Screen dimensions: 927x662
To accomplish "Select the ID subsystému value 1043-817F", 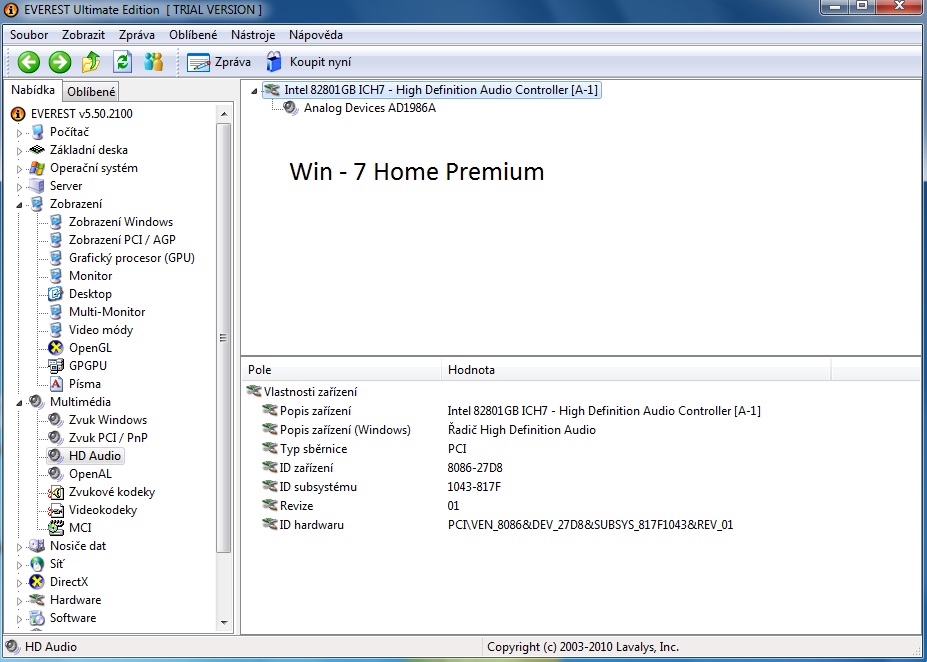I will [474, 486].
